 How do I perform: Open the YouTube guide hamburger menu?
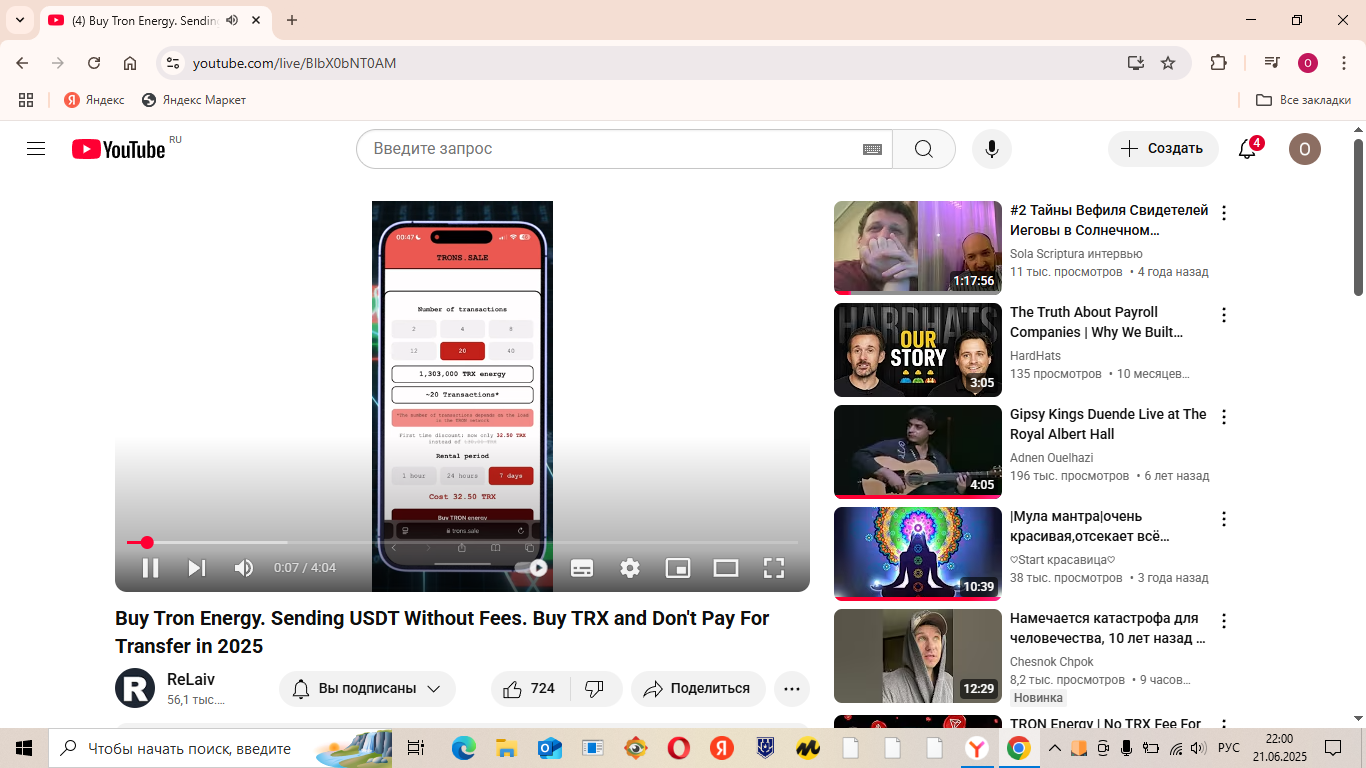(x=36, y=149)
